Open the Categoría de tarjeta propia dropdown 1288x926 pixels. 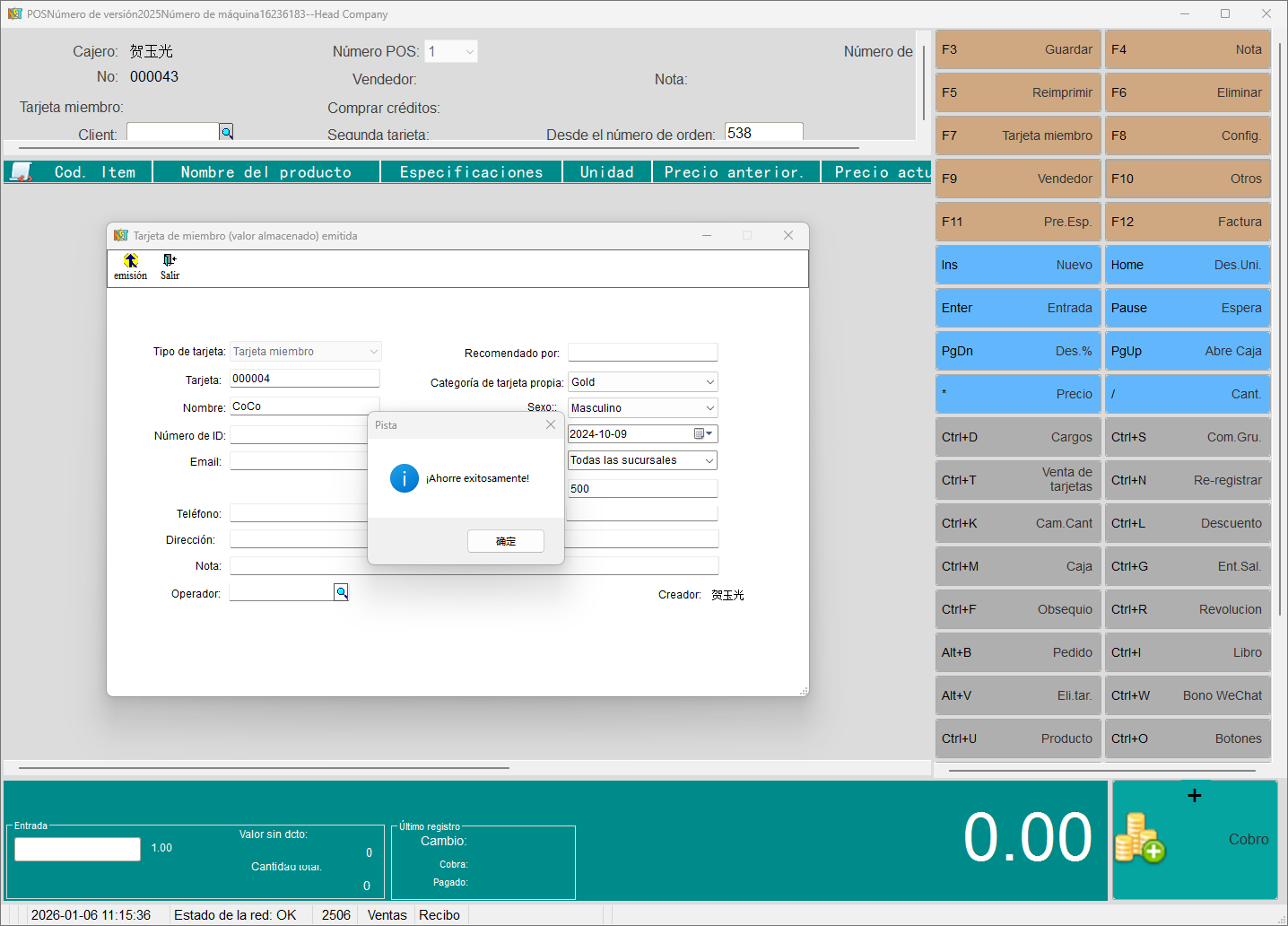709,382
